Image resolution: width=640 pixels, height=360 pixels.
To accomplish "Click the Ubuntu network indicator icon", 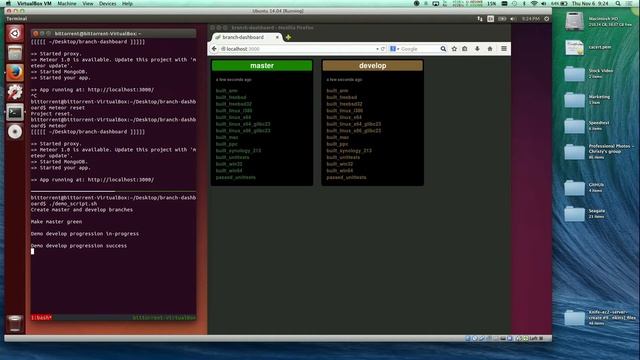I will pyautogui.click(x=480, y=19).
